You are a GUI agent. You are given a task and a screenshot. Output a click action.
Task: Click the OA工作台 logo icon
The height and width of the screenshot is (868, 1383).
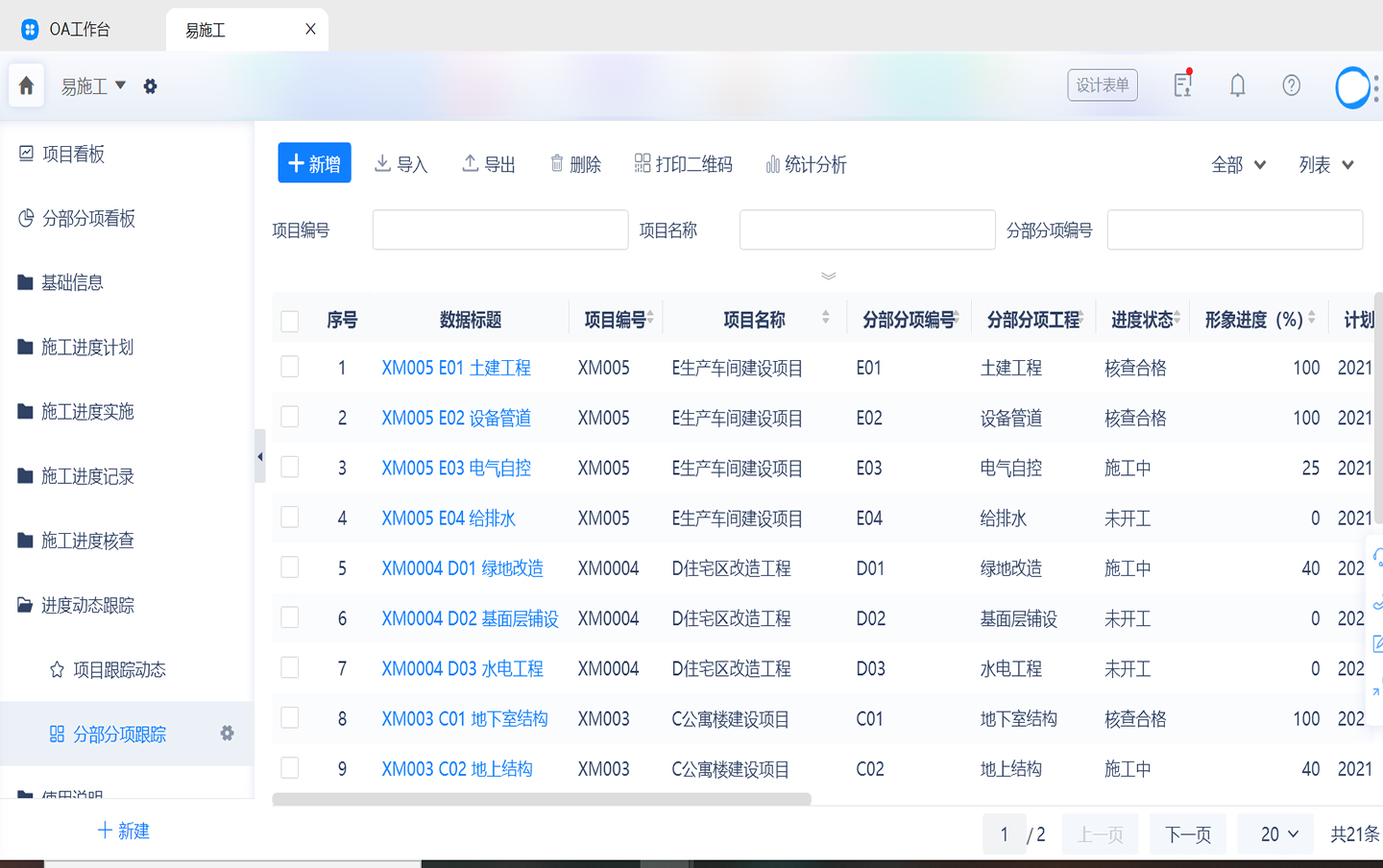(30, 29)
